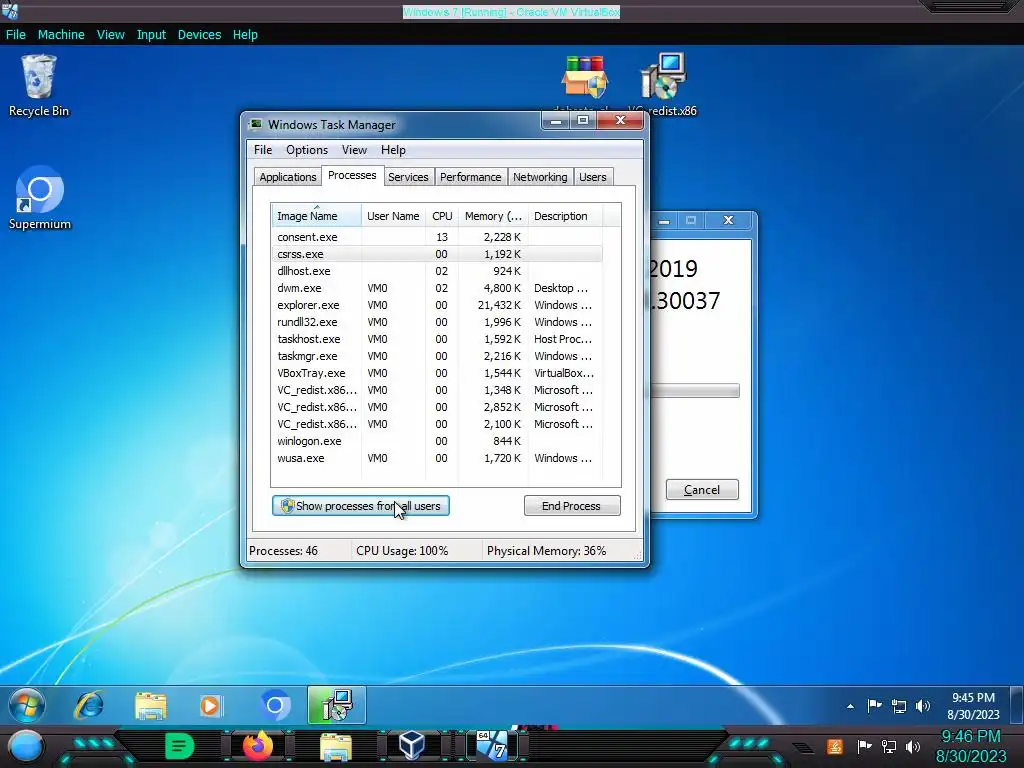Screen dimensions: 1024x768
Task: Select explorer.exe process row
Action: tap(436, 305)
